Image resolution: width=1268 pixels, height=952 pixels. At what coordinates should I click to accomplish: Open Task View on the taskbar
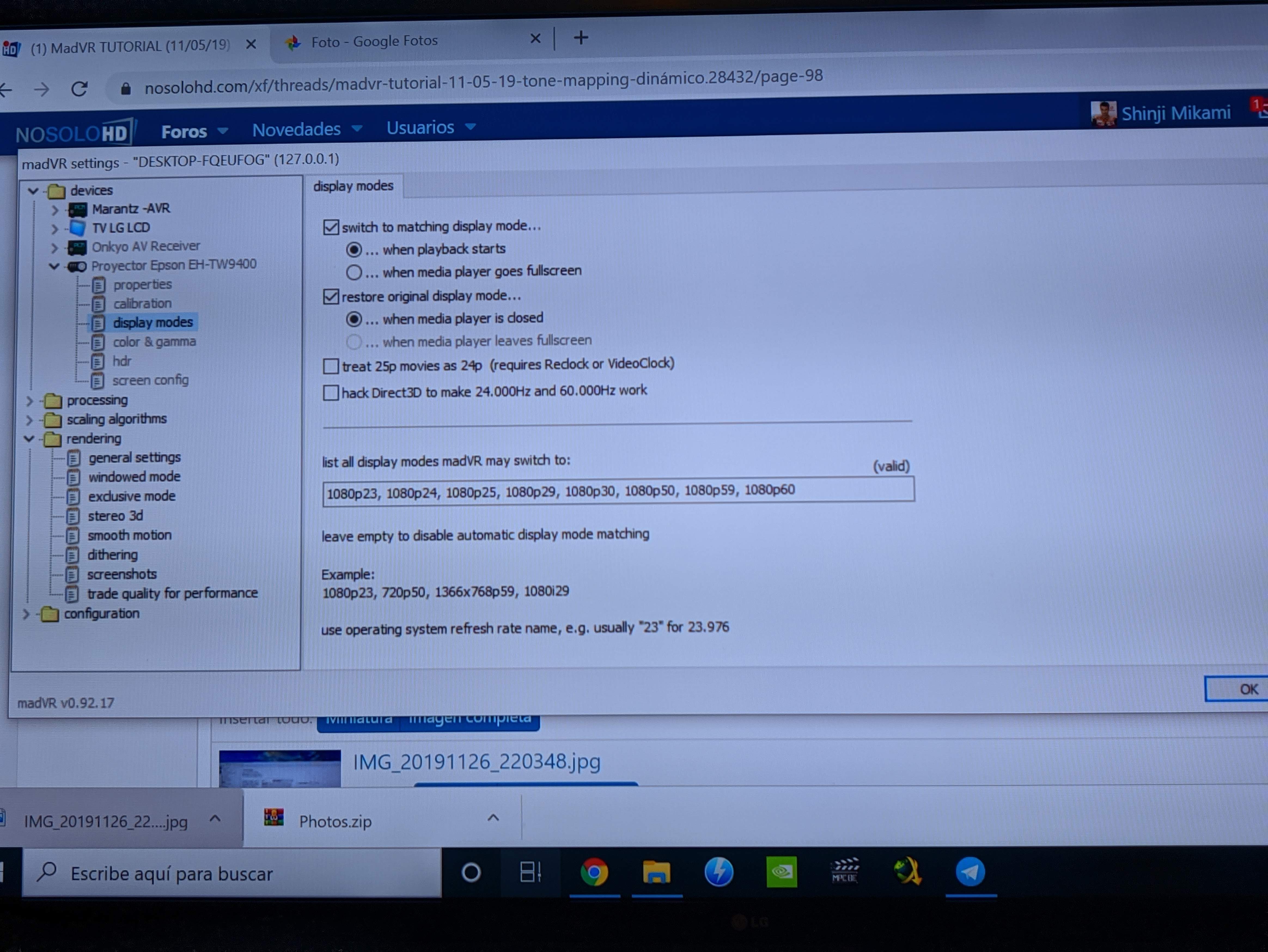click(x=530, y=872)
